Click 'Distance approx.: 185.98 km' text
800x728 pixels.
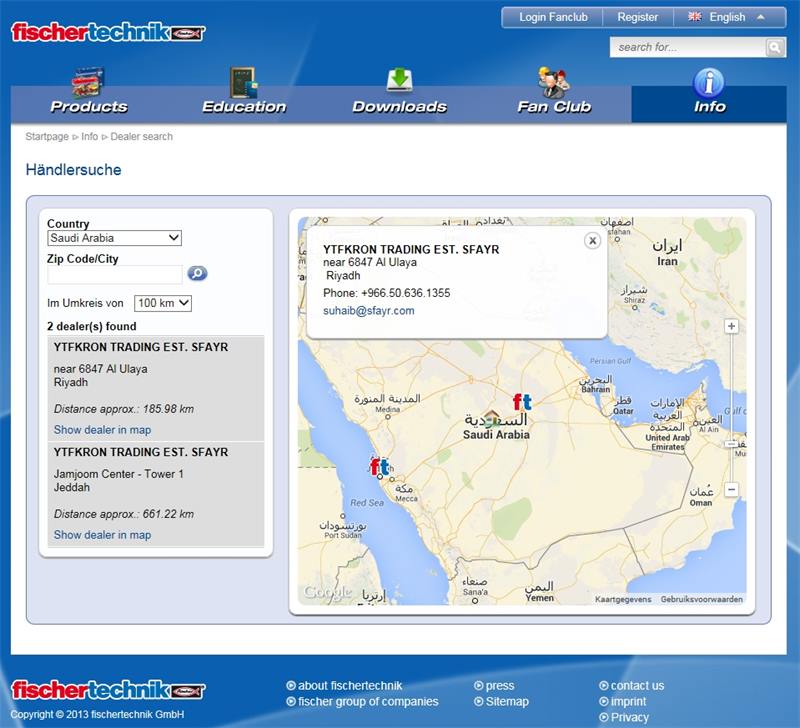coord(123,409)
